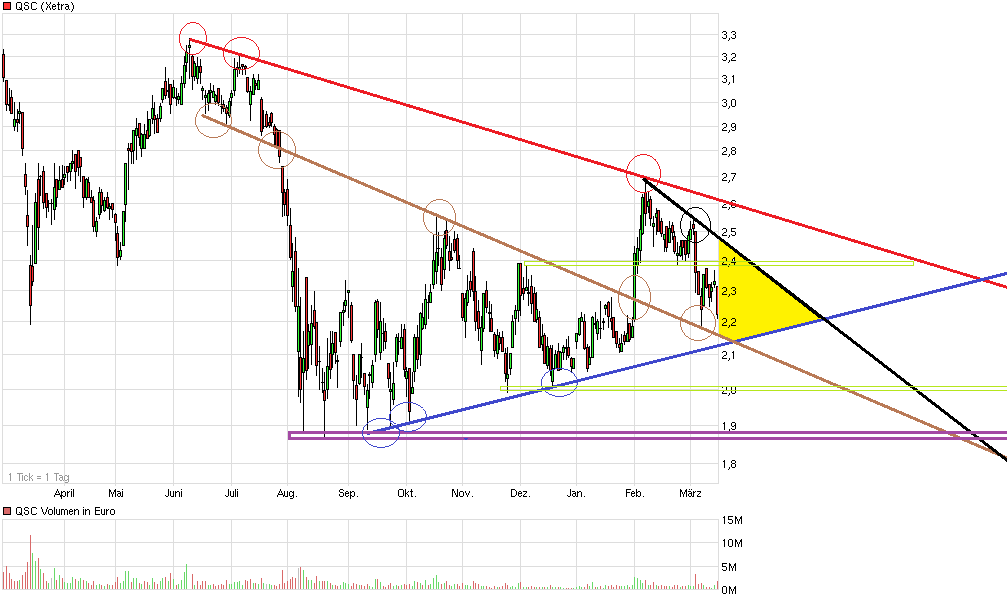Image resolution: width=1007 pixels, height=598 pixels.
Task: Select the chart title QSC (Xetra)
Action: coord(44,6)
